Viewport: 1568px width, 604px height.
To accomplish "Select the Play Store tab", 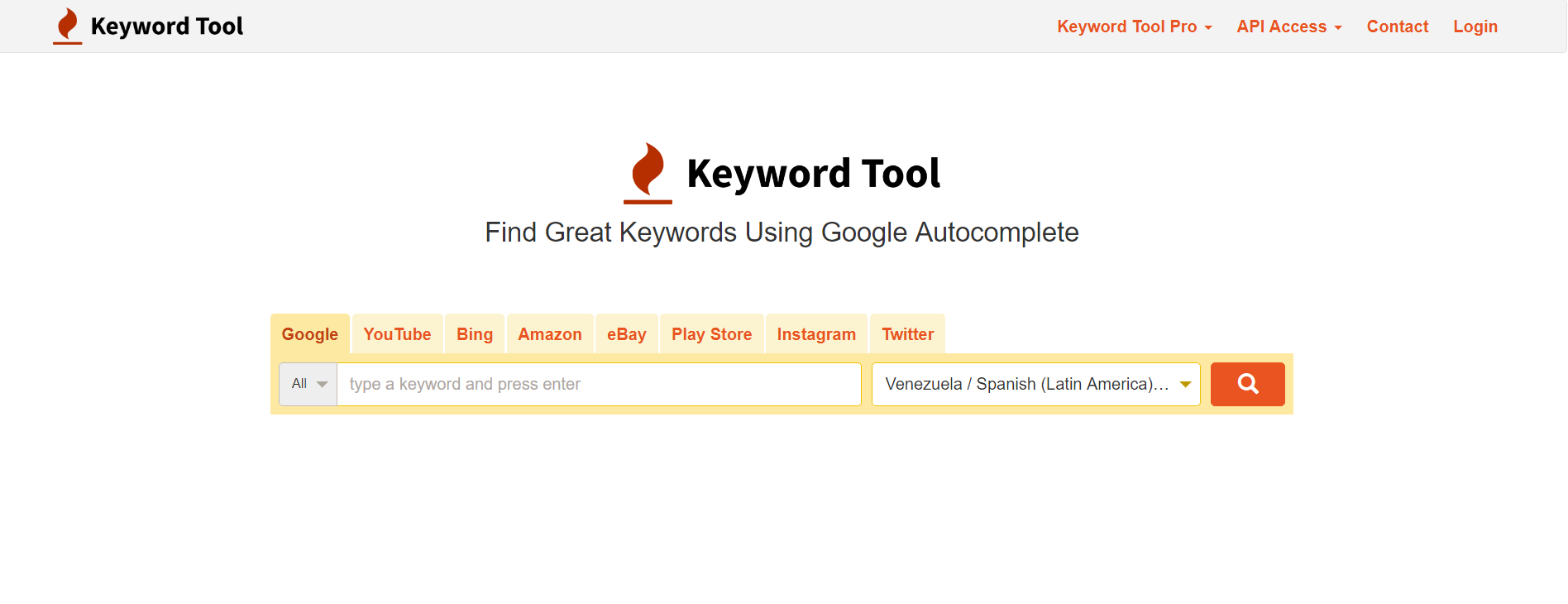I will pos(712,334).
